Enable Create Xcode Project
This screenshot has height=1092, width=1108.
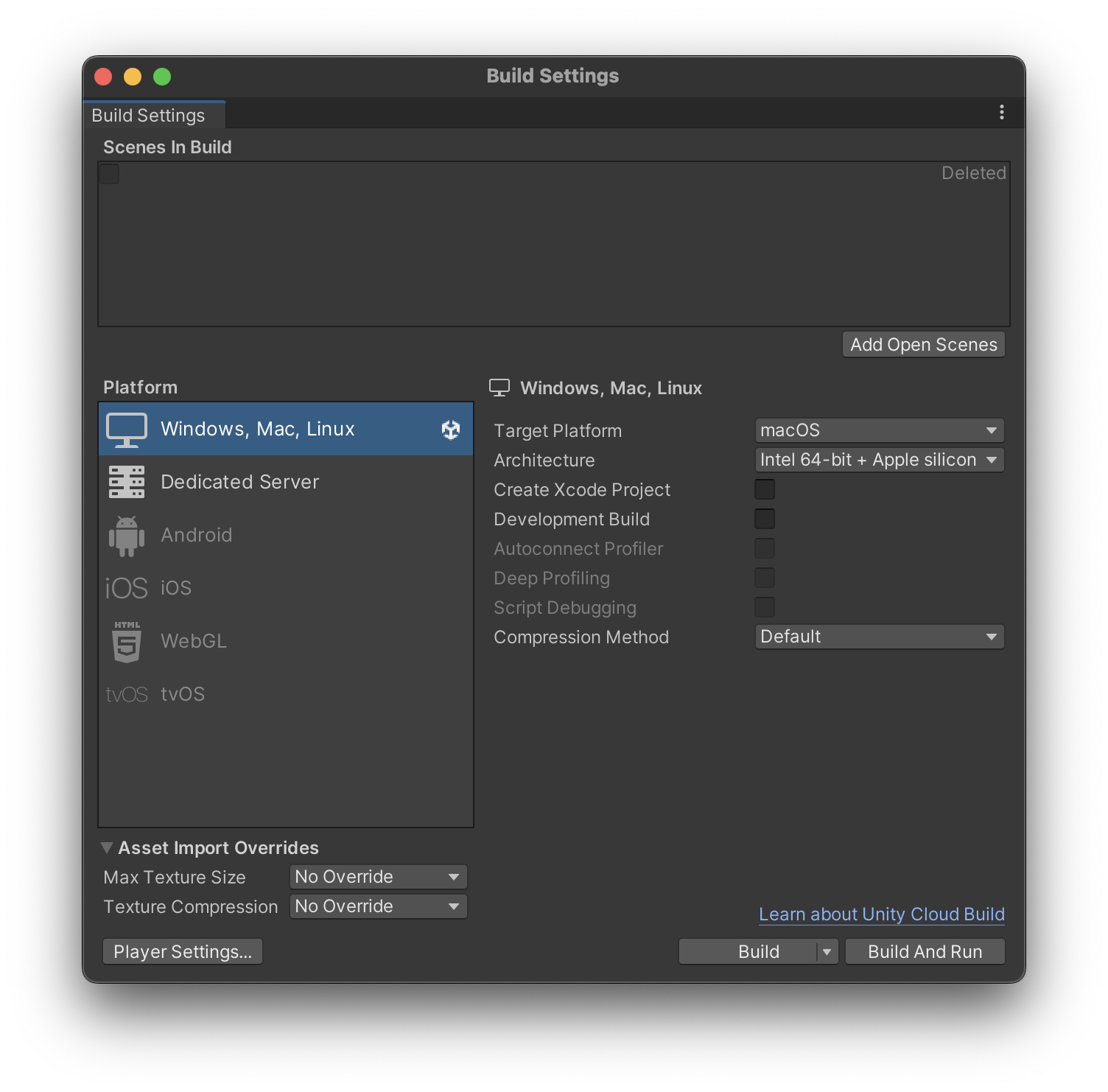tap(765, 489)
